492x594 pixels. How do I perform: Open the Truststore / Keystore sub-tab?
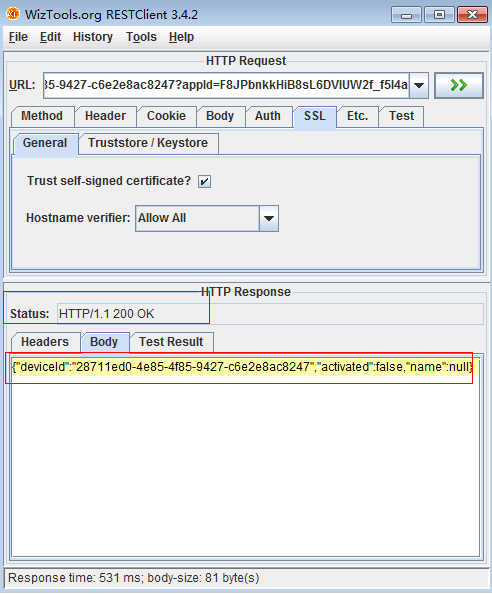[x=148, y=143]
